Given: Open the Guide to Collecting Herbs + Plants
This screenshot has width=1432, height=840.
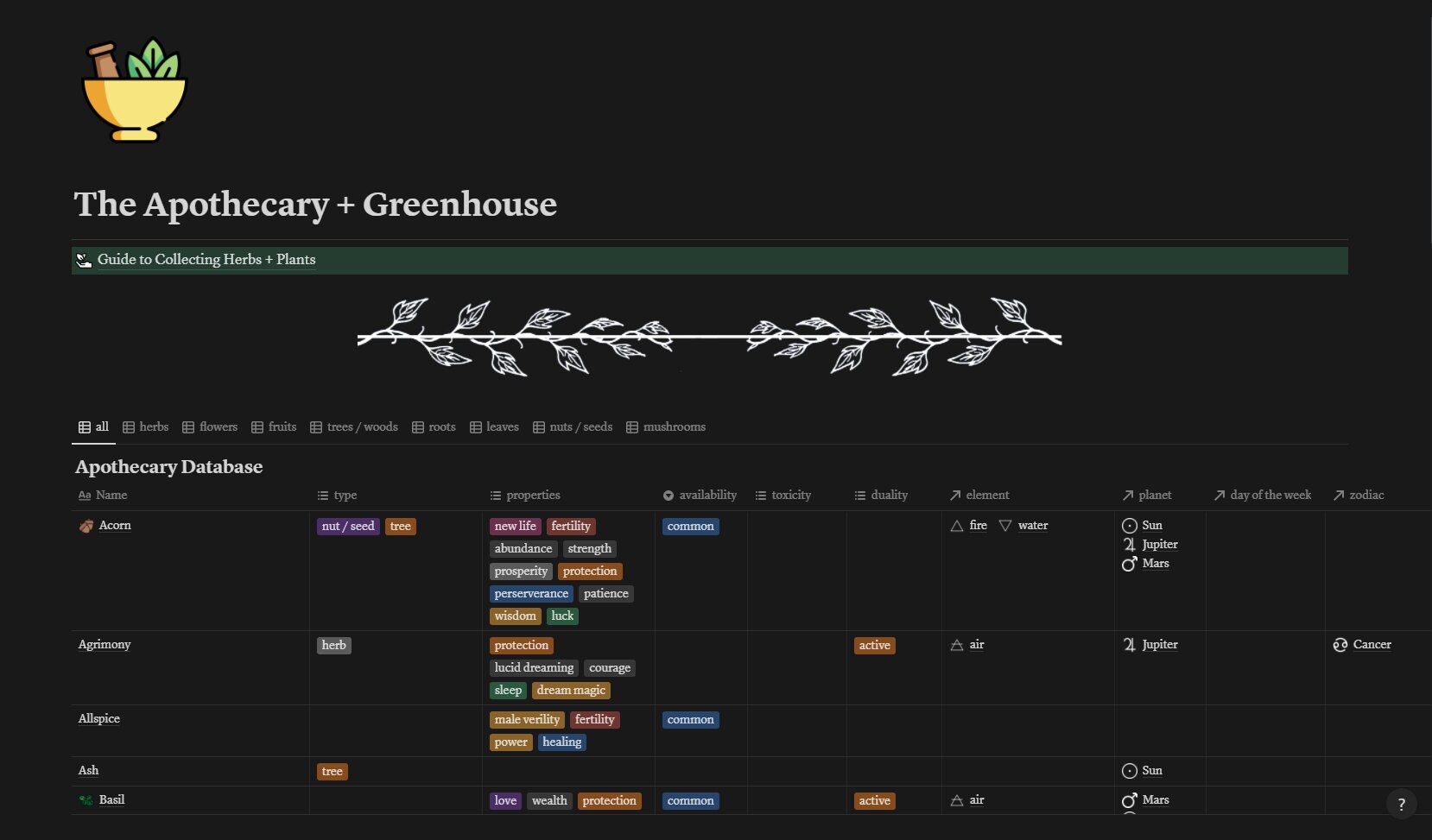Looking at the screenshot, I should (206, 260).
